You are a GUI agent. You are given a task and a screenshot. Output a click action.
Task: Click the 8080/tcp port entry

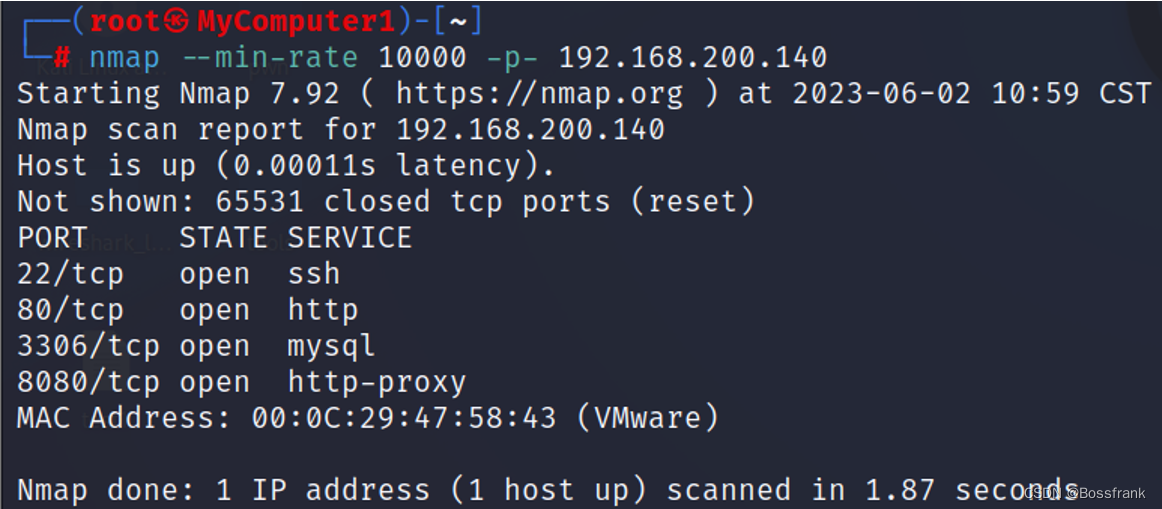[x=88, y=382]
